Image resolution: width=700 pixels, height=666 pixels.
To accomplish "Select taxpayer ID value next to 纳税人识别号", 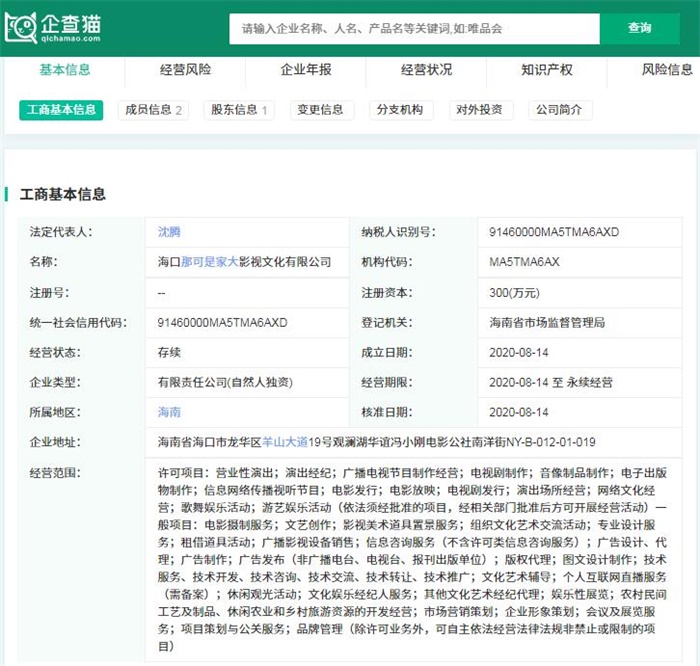I will pos(554,232).
